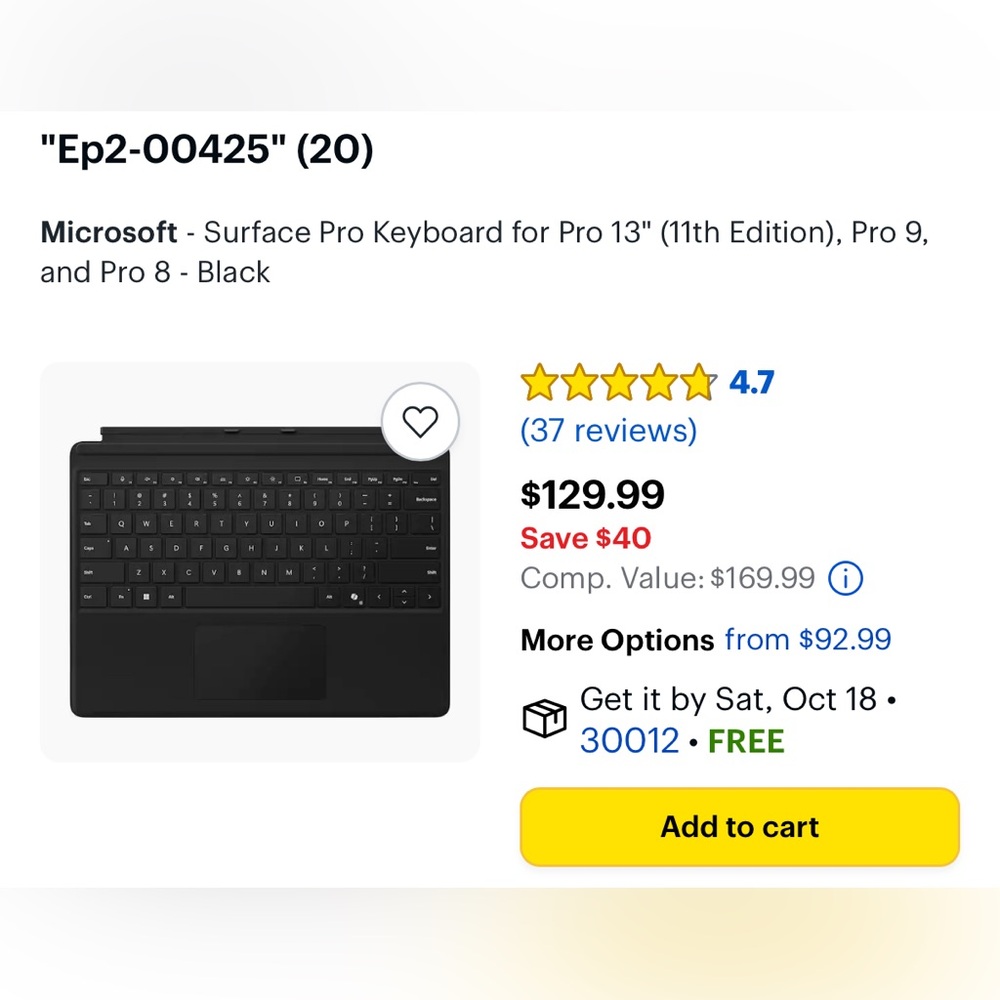
Task: Click the shipping package box icon
Action: [x=543, y=717]
